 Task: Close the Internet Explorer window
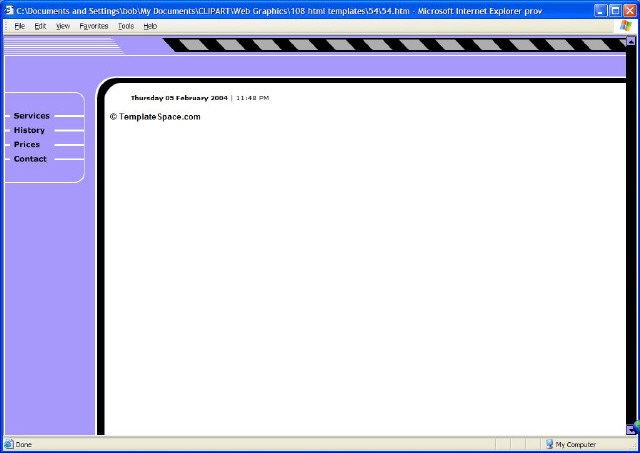(x=630, y=9)
